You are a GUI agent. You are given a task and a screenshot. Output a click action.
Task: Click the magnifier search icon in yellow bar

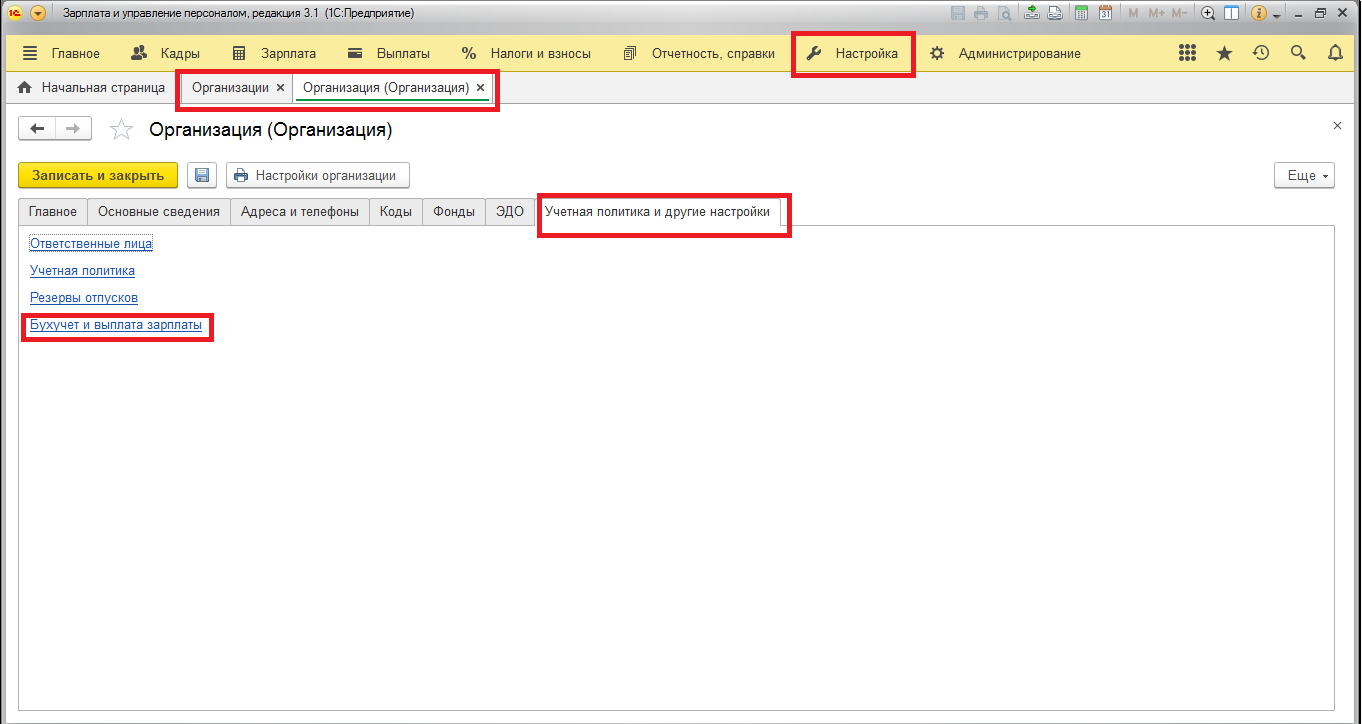tap(1298, 53)
